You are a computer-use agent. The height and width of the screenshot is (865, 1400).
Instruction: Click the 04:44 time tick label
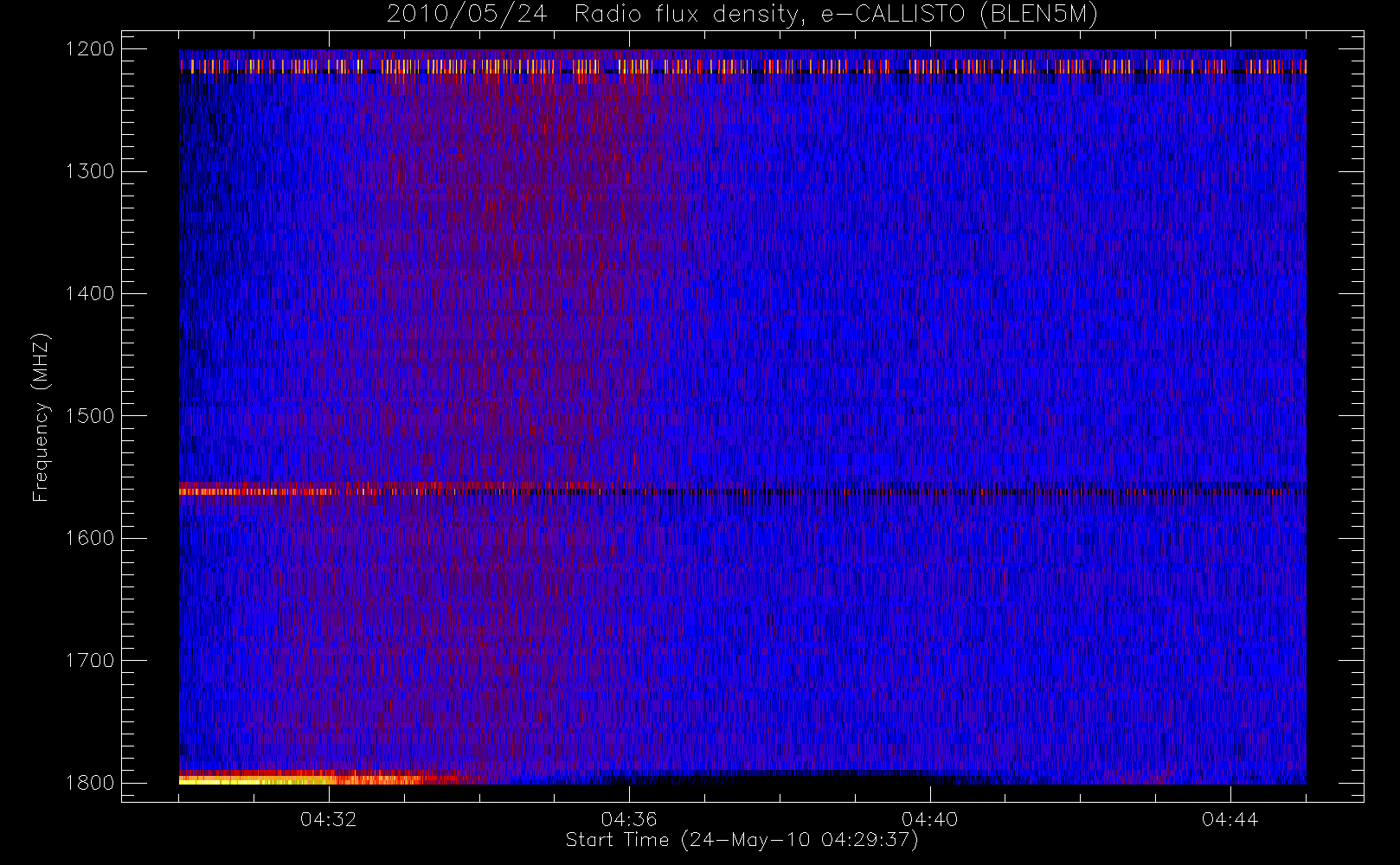coord(1230,819)
